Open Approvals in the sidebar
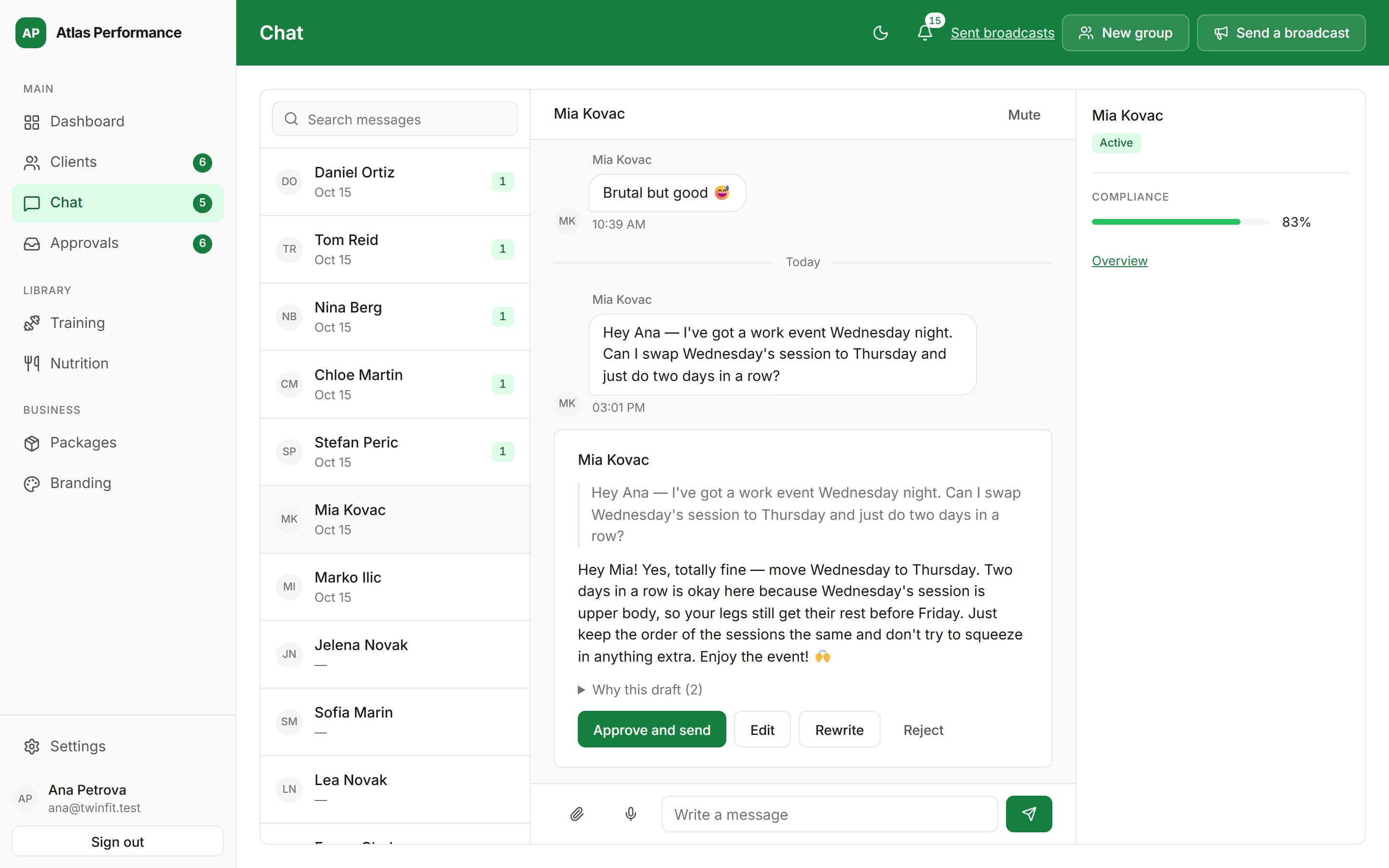This screenshot has width=1389, height=868. 117,244
